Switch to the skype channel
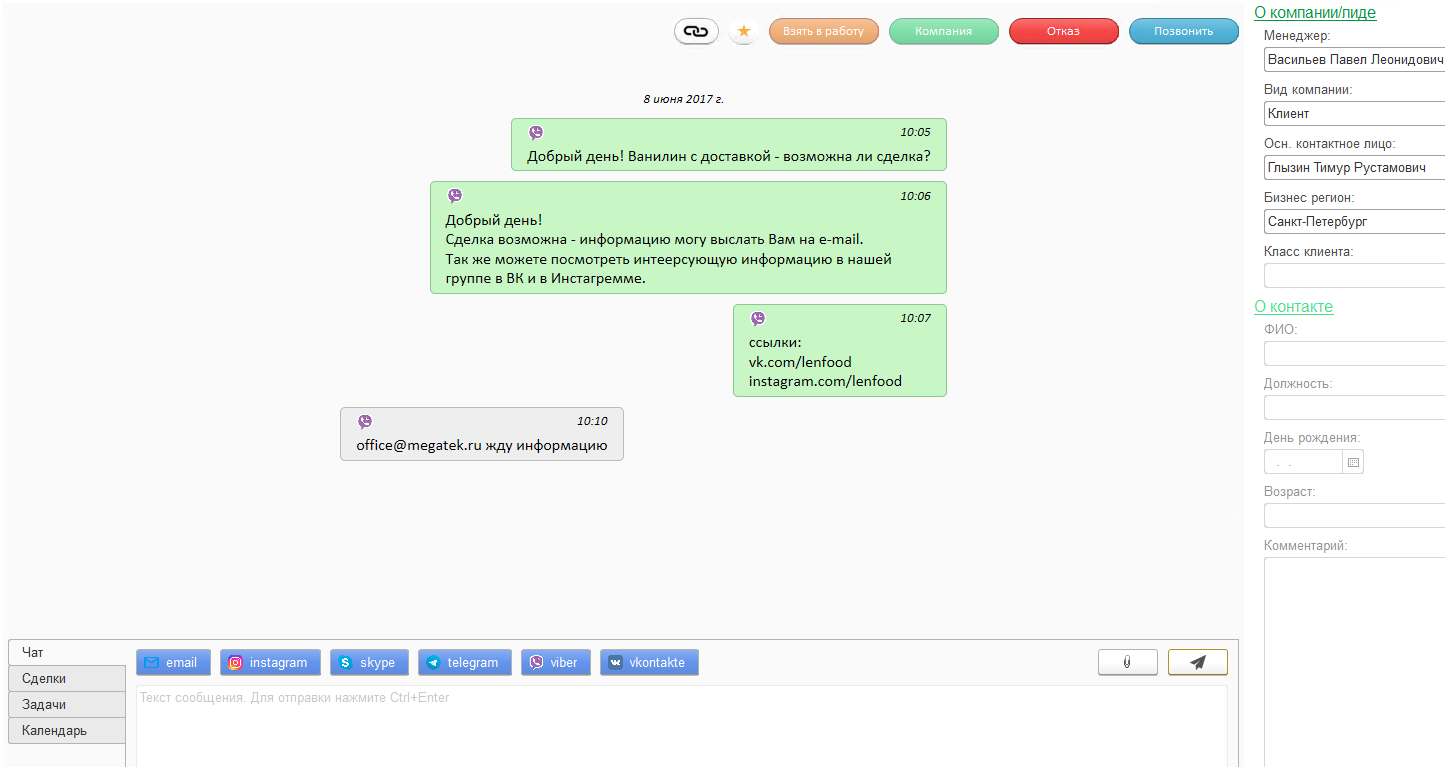Viewport: 1445px width, 767px height. 369,662
